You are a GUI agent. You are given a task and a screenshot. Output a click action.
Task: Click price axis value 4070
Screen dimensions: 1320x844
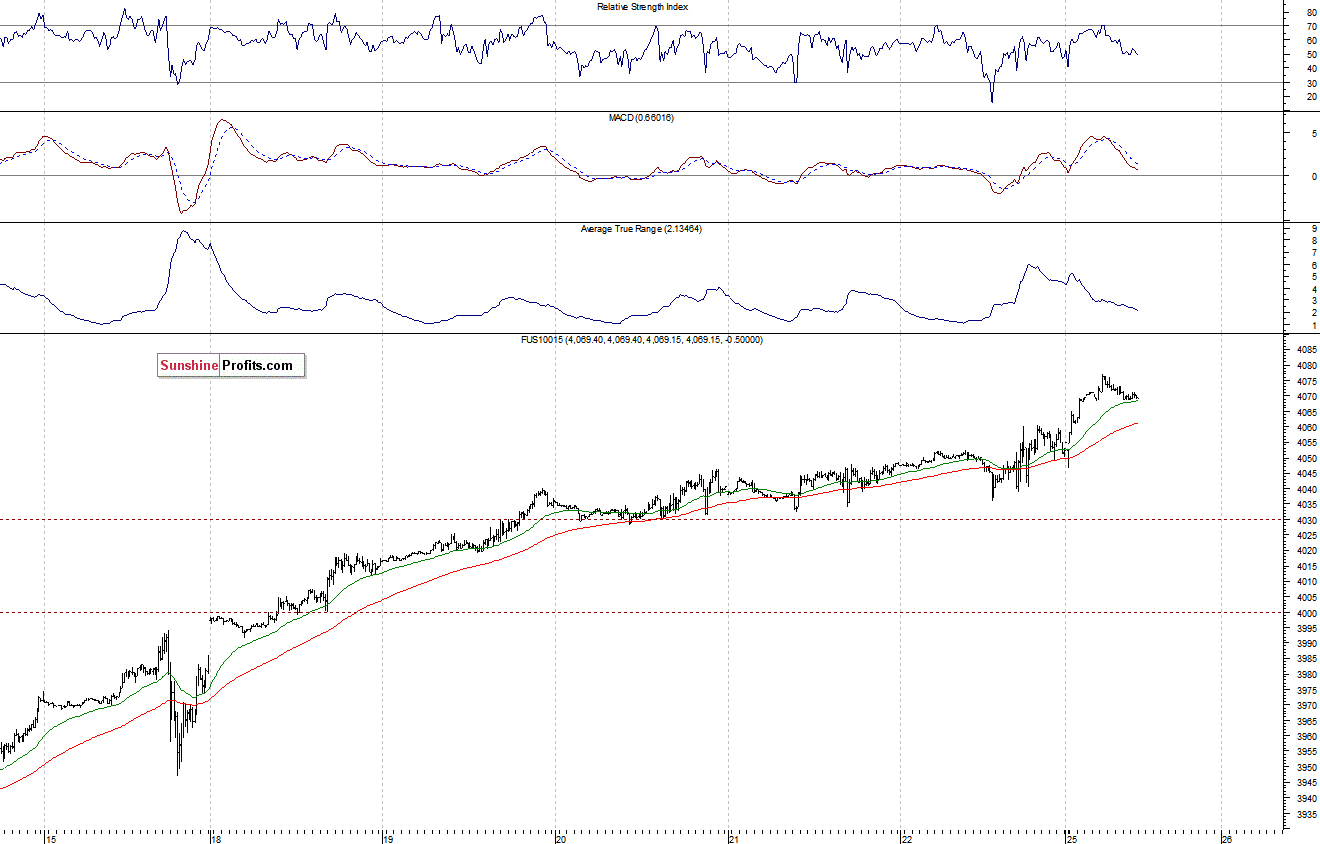click(1307, 397)
